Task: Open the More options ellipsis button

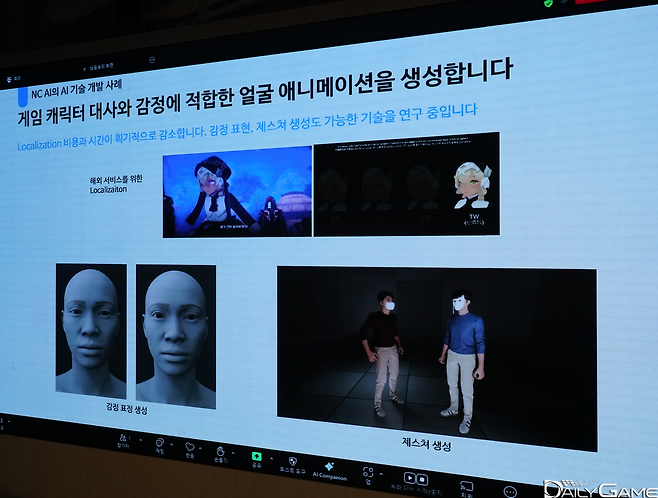Action: (510, 491)
